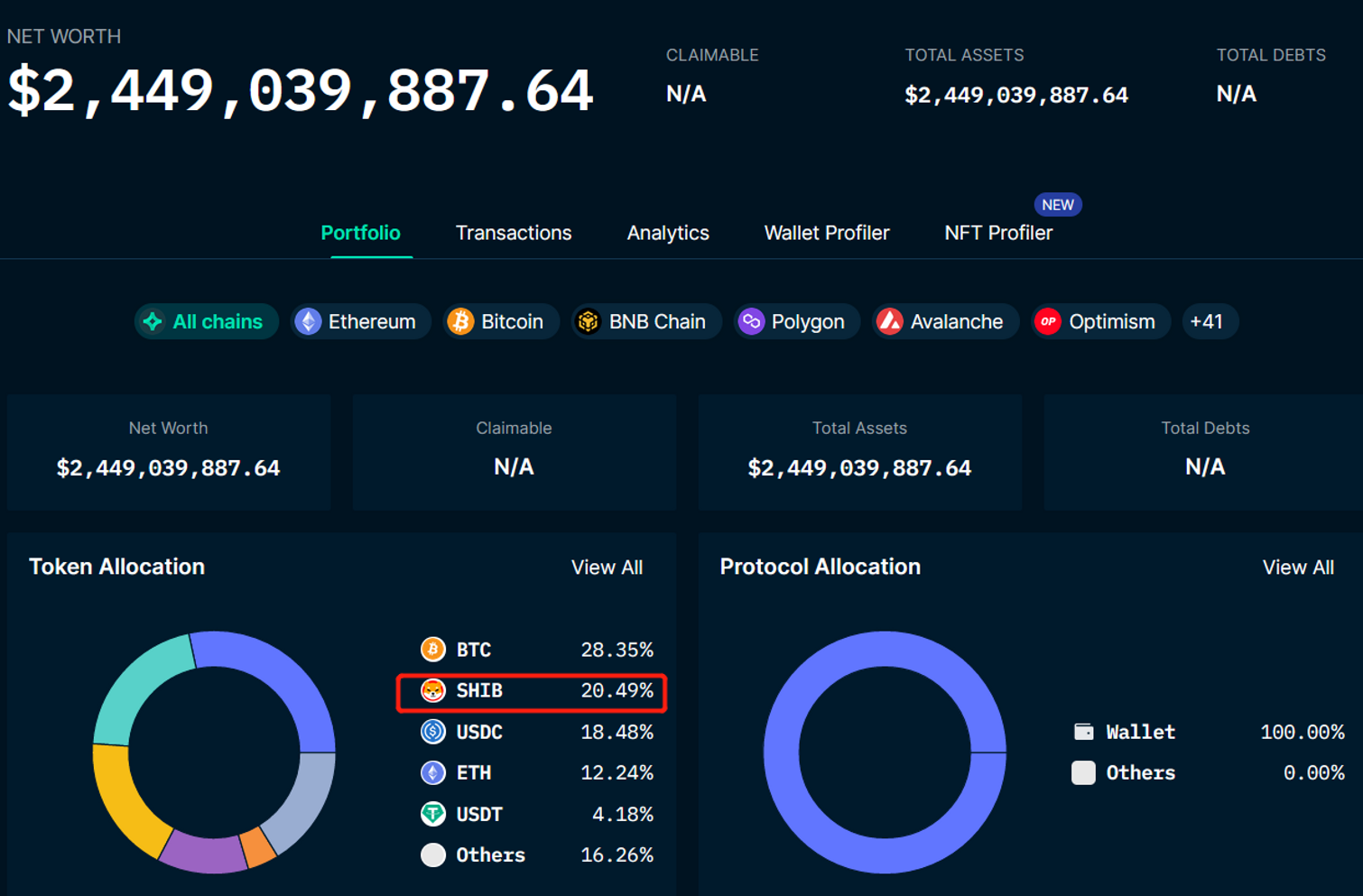Click the Ethereum chain logo
Image resolution: width=1363 pixels, height=896 pixels.
[x=309, y=321]
